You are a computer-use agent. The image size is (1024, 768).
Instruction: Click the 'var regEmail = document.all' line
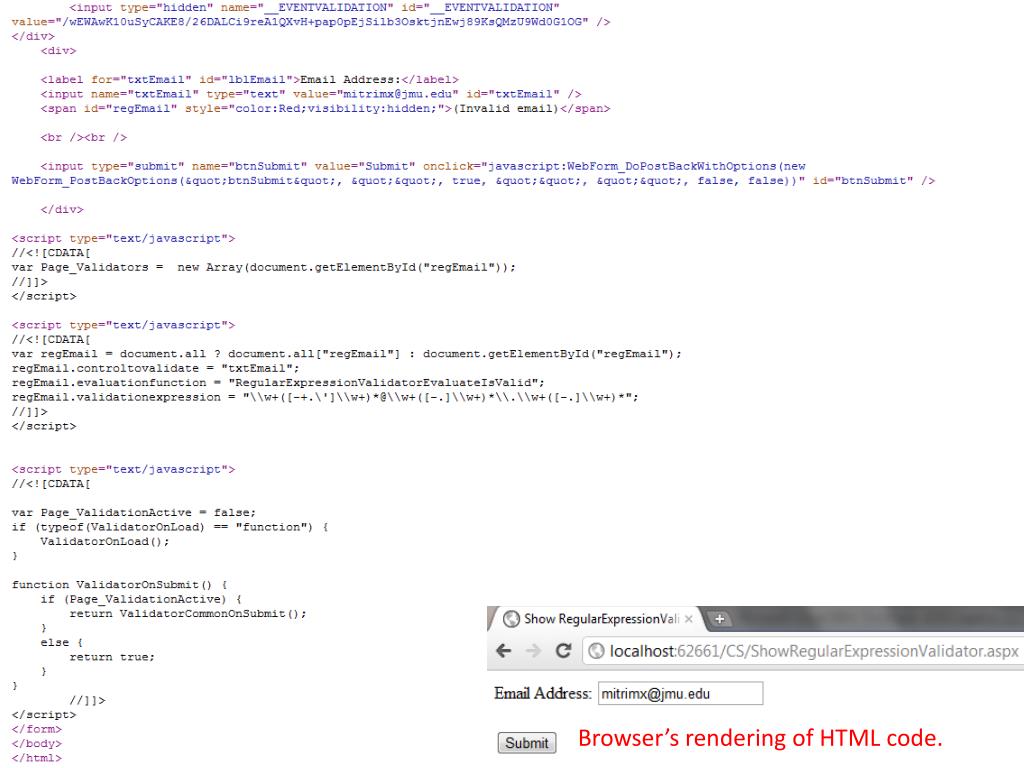tap(347, 354)
